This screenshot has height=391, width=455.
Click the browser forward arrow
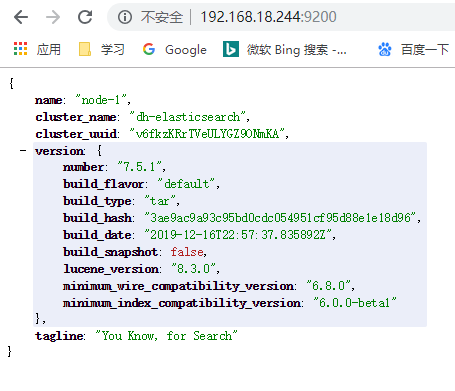point(53,17)
